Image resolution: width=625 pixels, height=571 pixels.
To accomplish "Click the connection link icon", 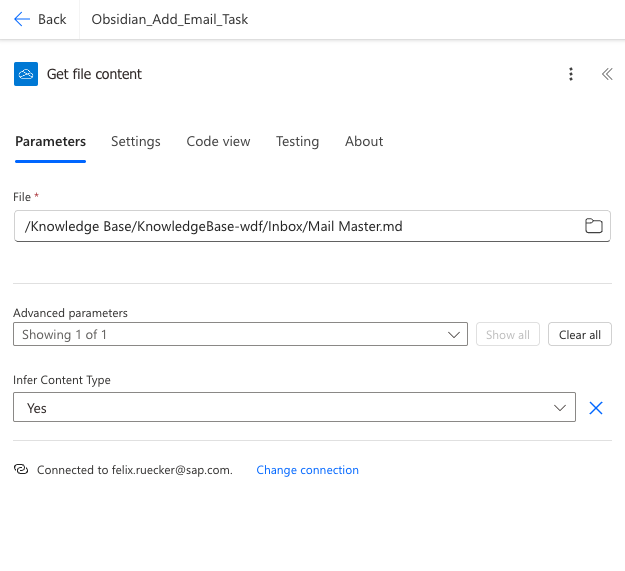I will tap(21, 470).
